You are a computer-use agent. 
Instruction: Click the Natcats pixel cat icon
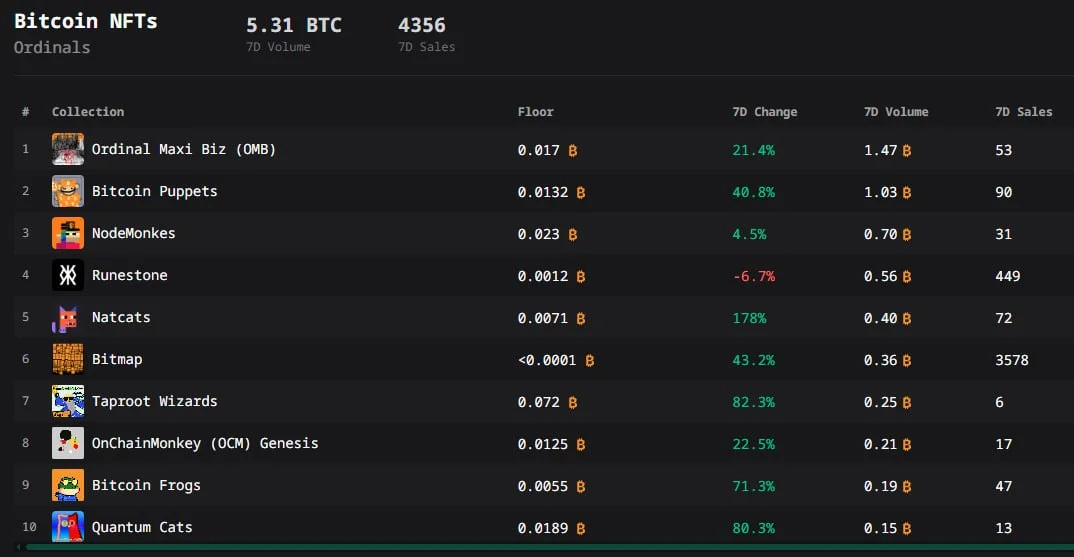pos(68,317)
